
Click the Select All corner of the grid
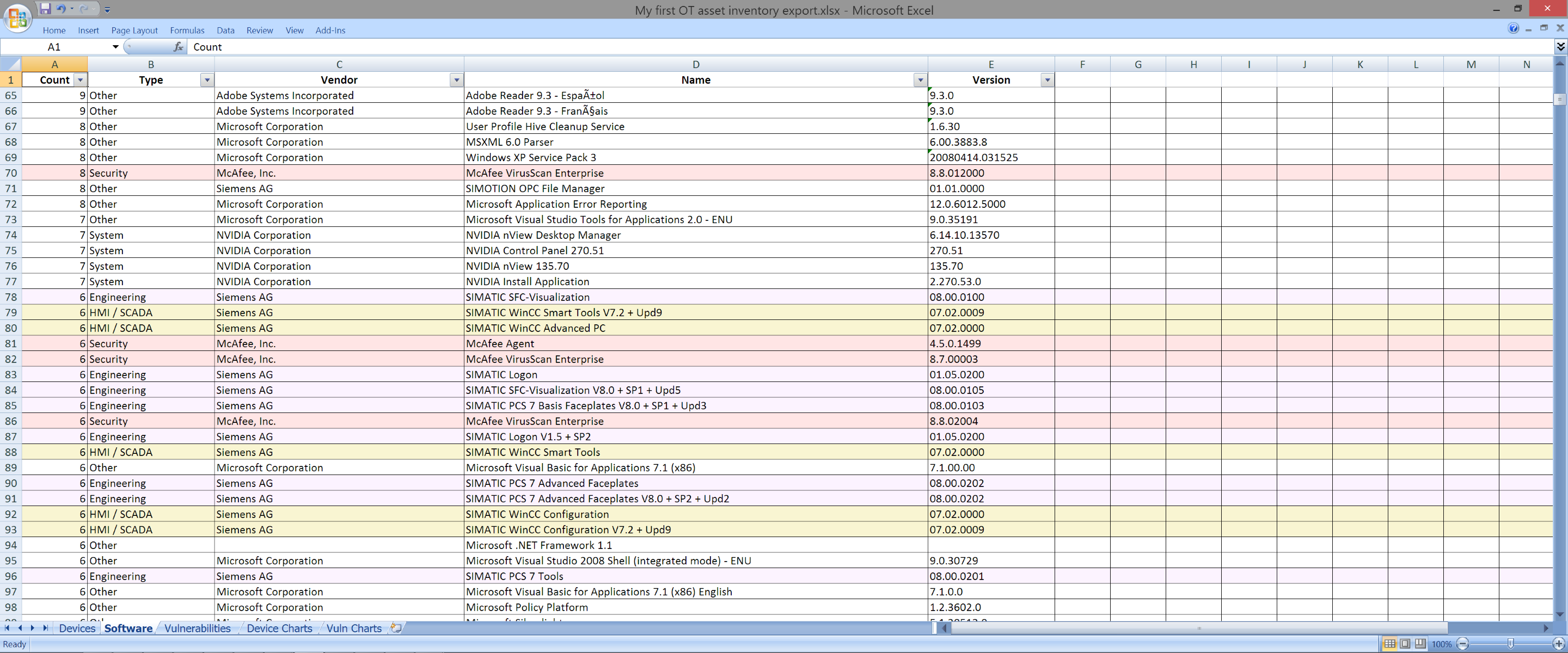click(11, 64)
